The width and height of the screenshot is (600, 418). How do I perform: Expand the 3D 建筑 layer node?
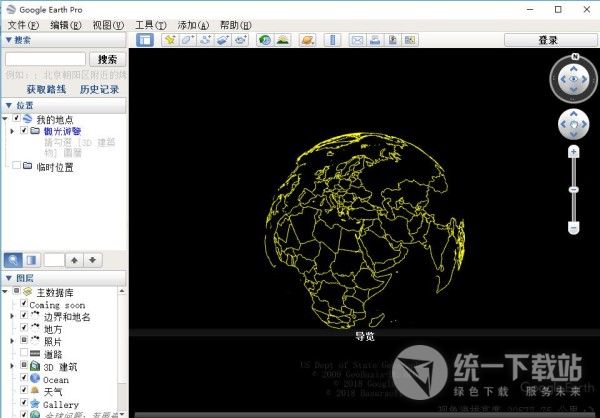click(x=12, y=366)
